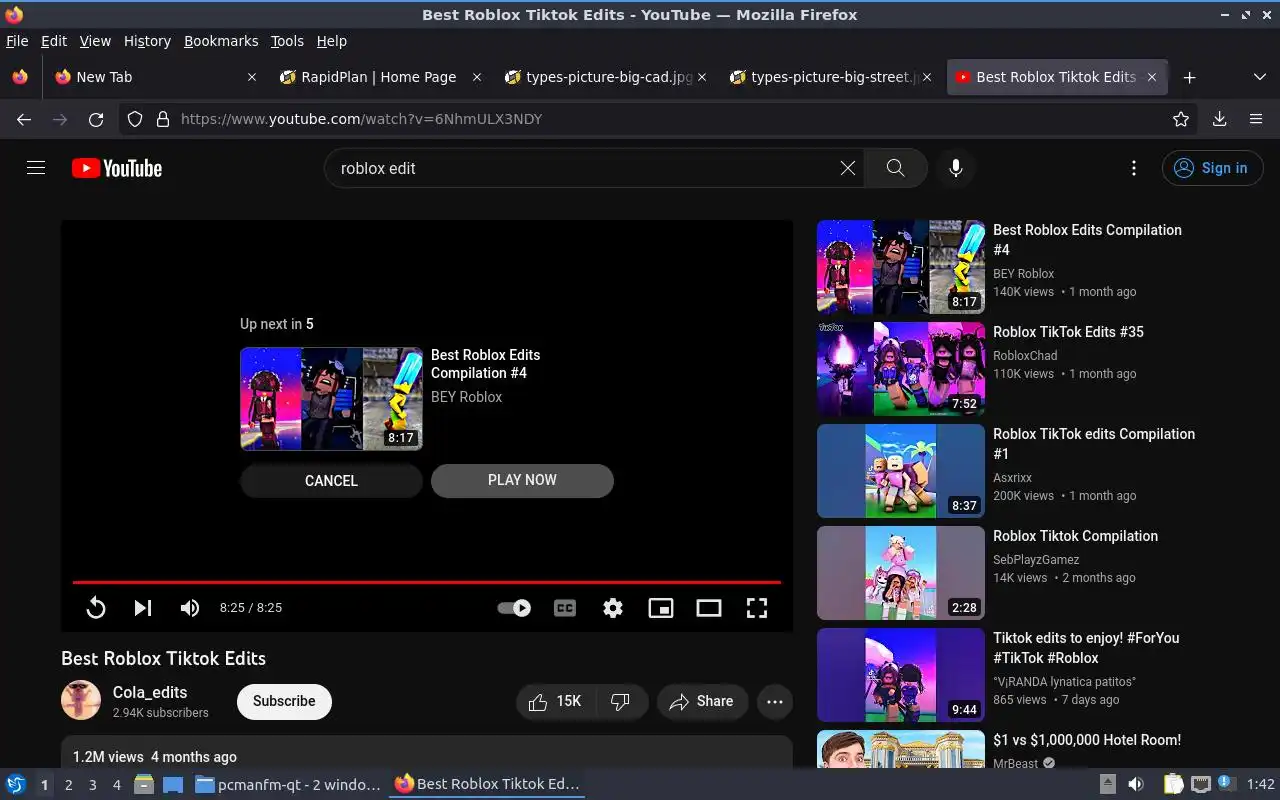Switch to workspace 2 on taskbar

[69, 785]
